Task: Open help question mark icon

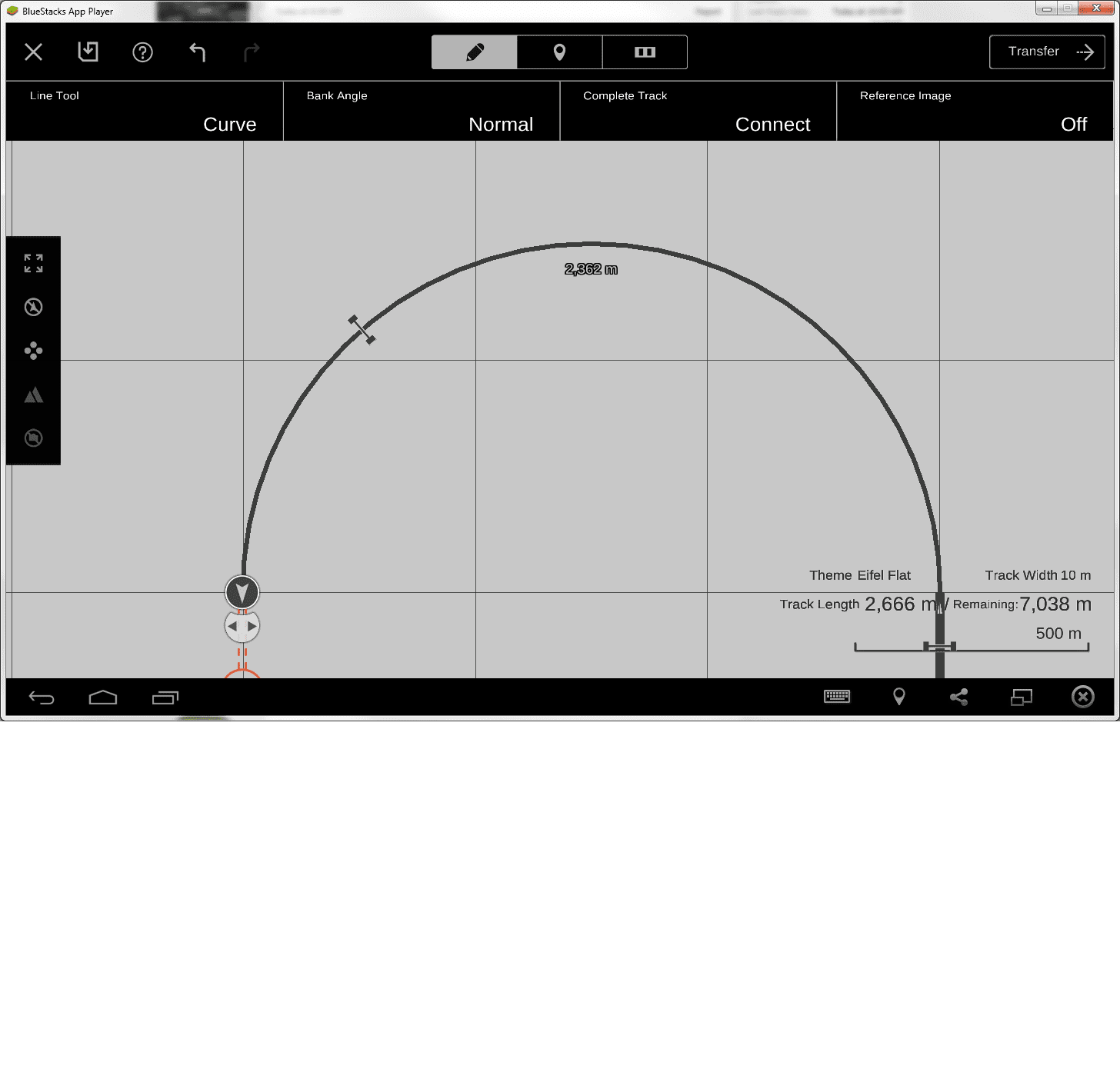Action: tap(143, 52)
